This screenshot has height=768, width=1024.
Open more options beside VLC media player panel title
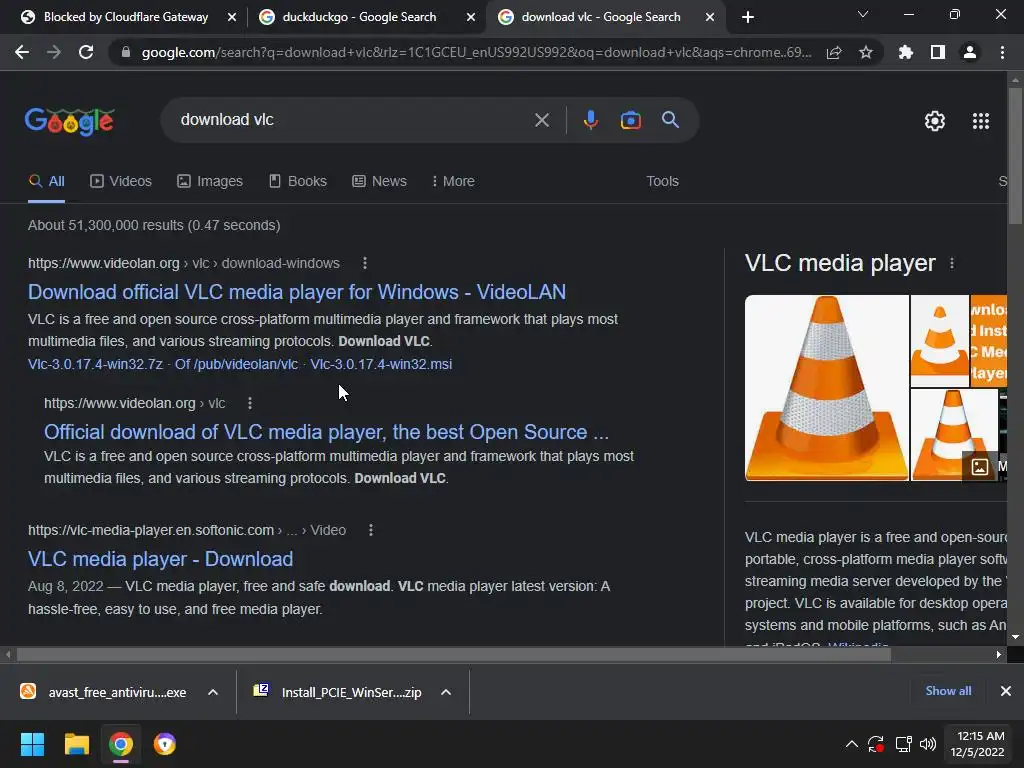[x=952, y=263]
